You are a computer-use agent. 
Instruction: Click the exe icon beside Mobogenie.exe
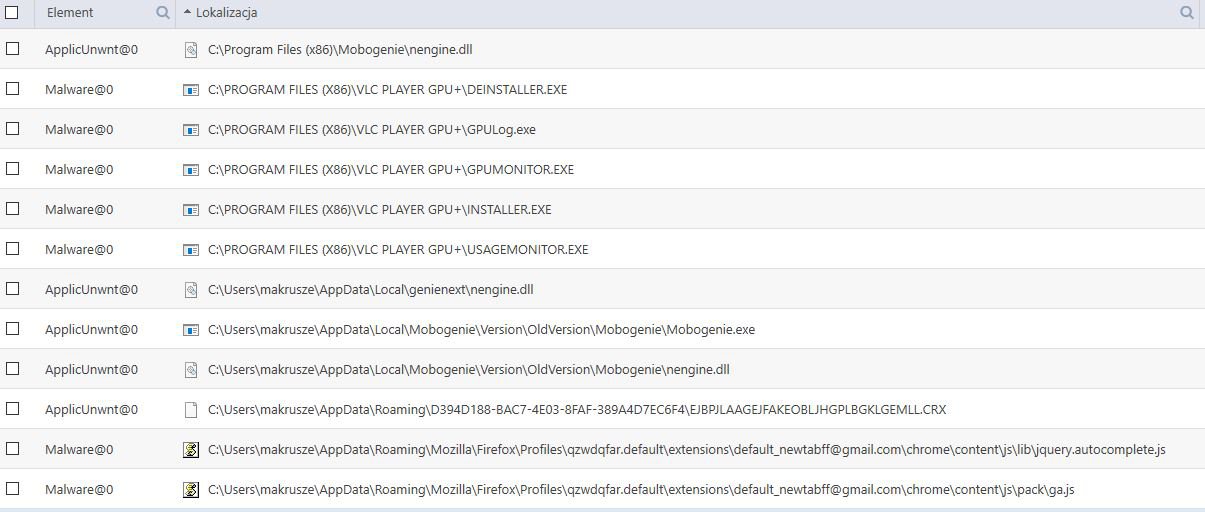click(191, 330)
